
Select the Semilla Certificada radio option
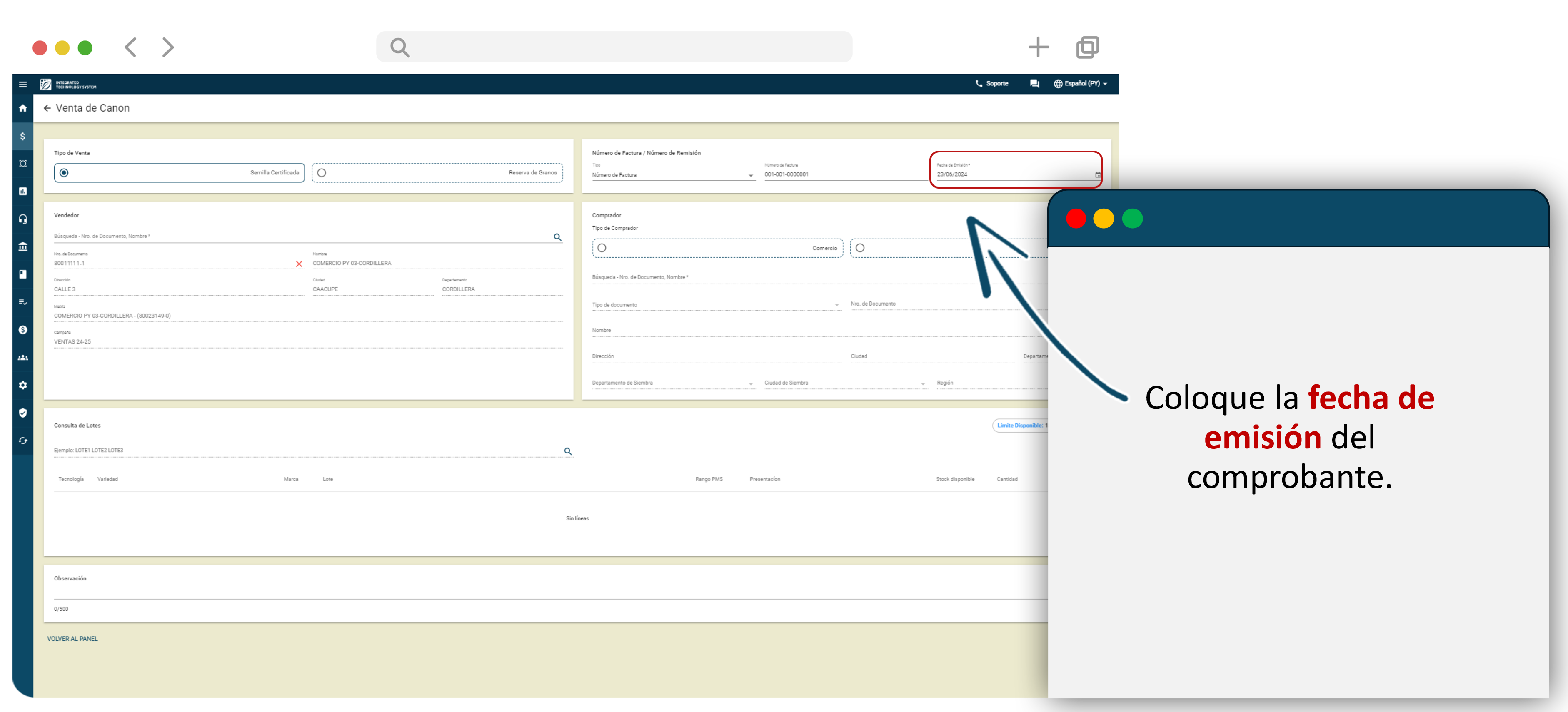coord(64,173)
